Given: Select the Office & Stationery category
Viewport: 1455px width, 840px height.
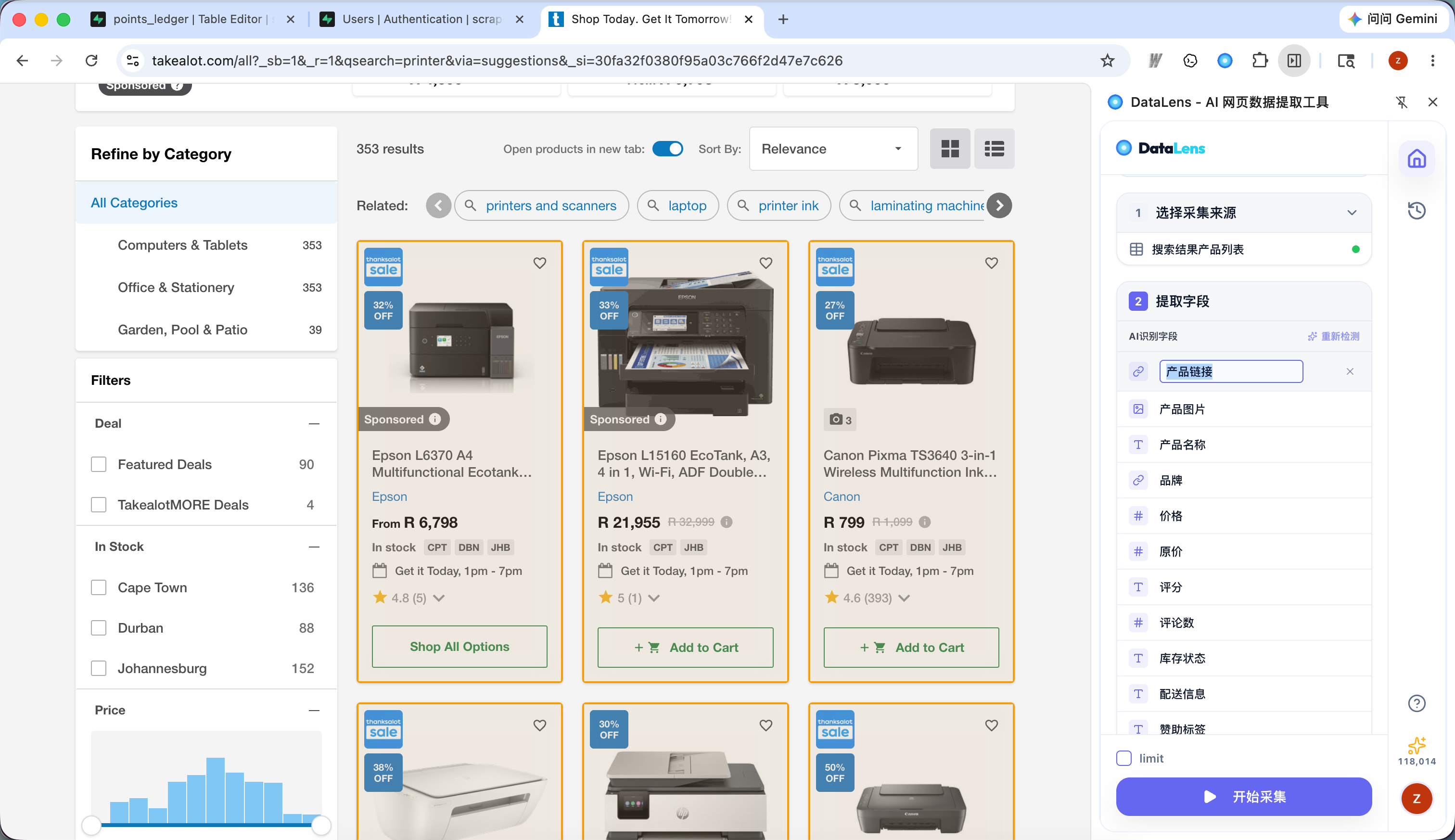Looking at the screenshot, I should (206, 287).
